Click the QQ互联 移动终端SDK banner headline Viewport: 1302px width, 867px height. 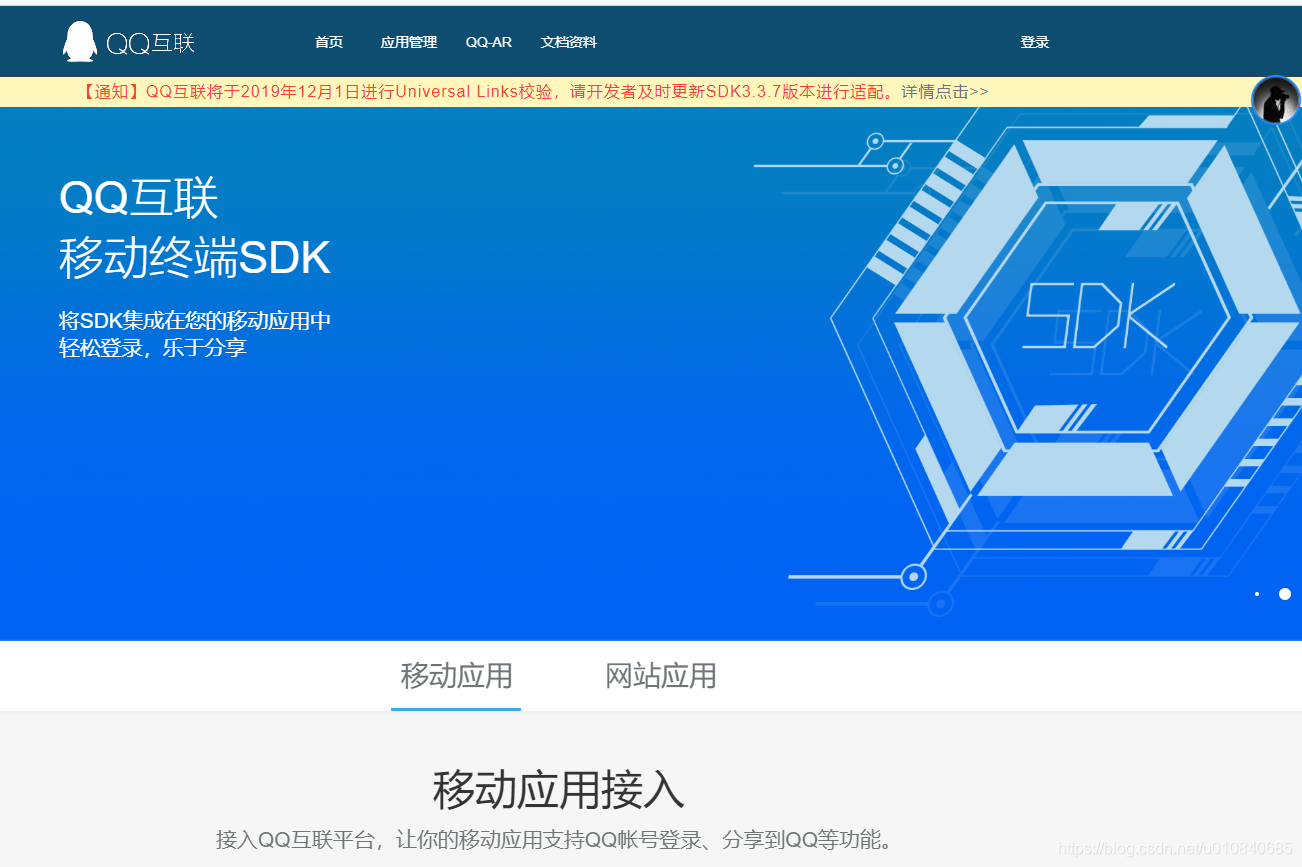194,228
